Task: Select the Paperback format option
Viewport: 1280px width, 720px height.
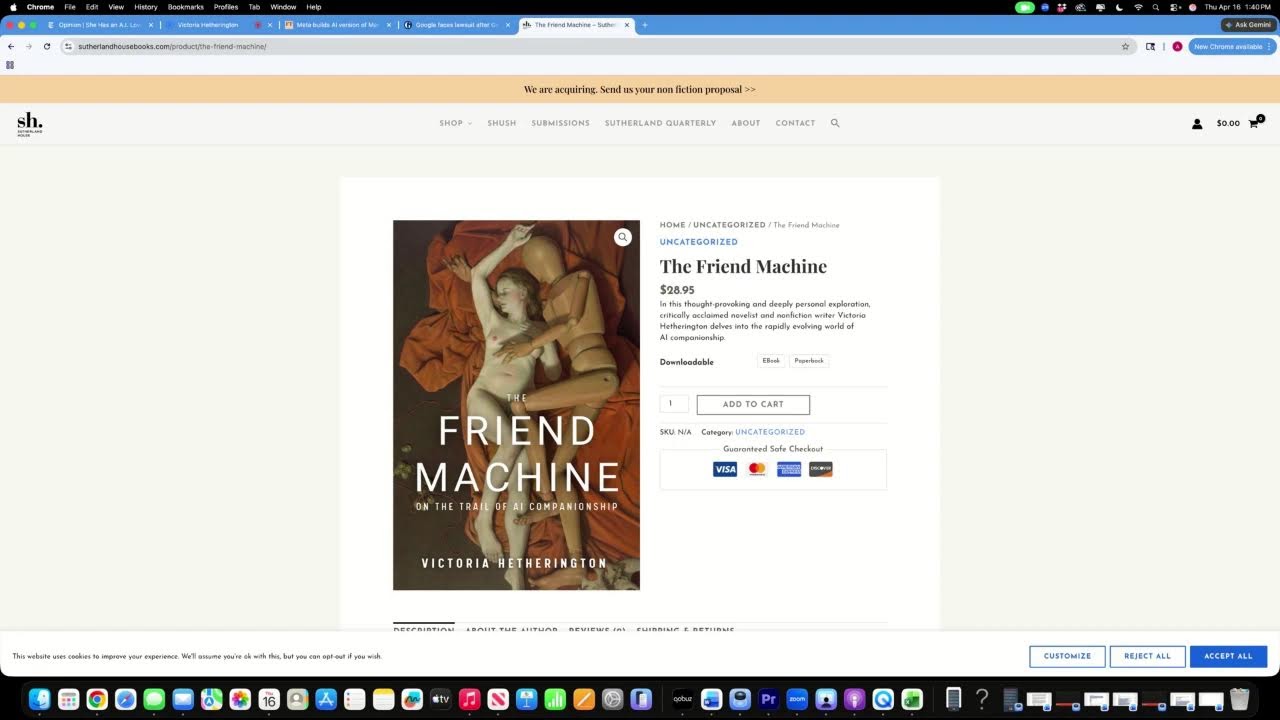Action: coord(809,361)
